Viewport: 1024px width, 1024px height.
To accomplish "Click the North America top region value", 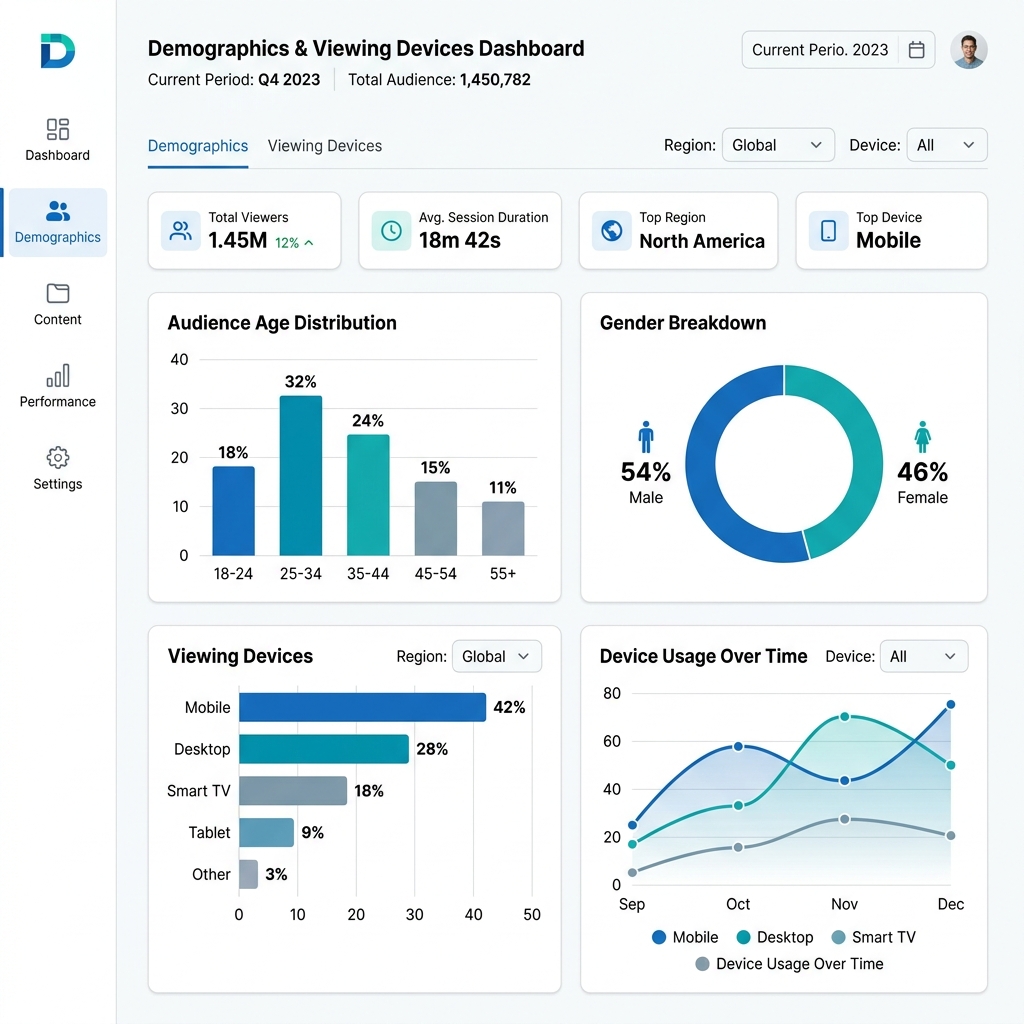I will (702, 241).
